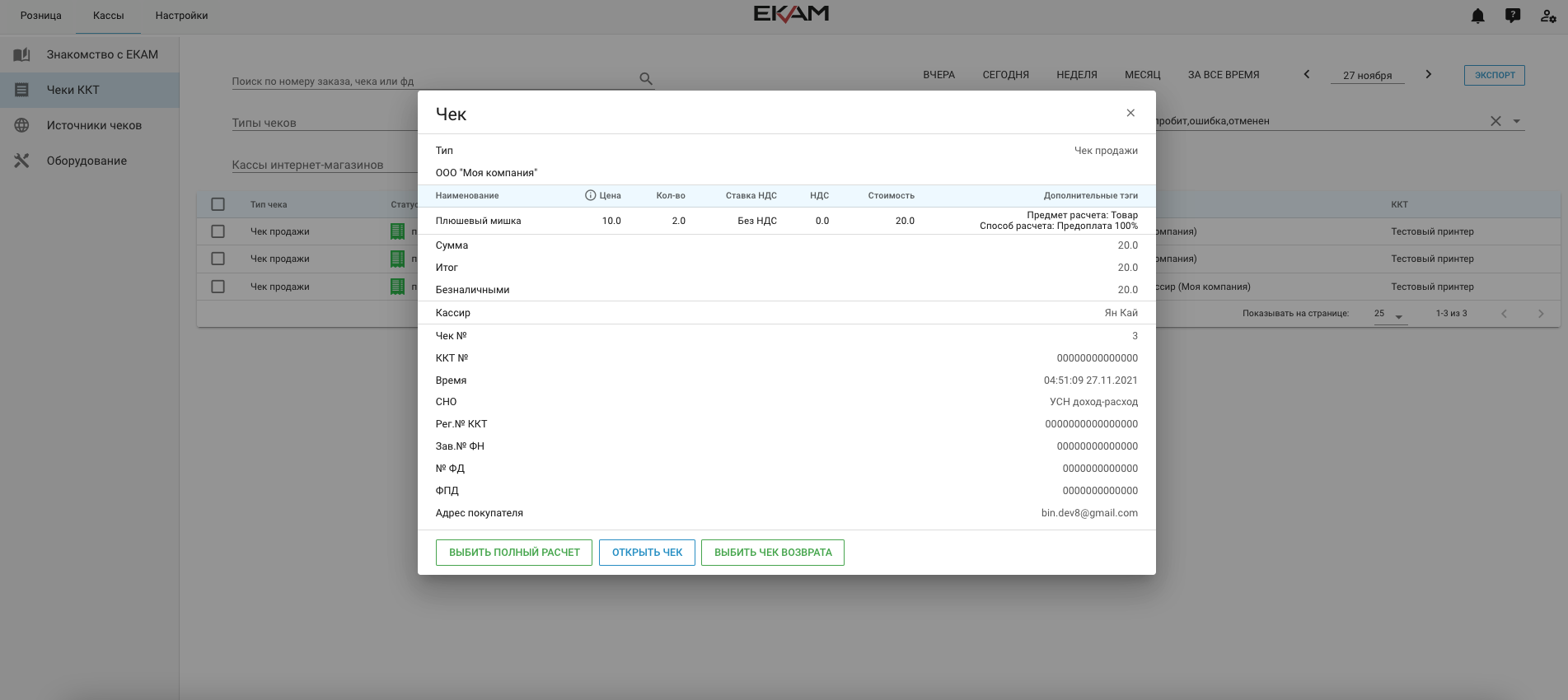Image resolution: width=1568 pixels, height=700 pixels.
Task: Check the third Чек продажи row checkbox
Action: tap(218, 287)
